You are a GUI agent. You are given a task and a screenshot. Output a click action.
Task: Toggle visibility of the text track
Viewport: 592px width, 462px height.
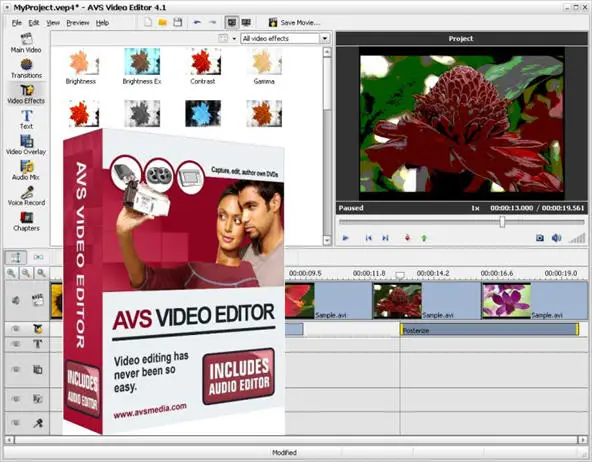click(x=15, y=344)
